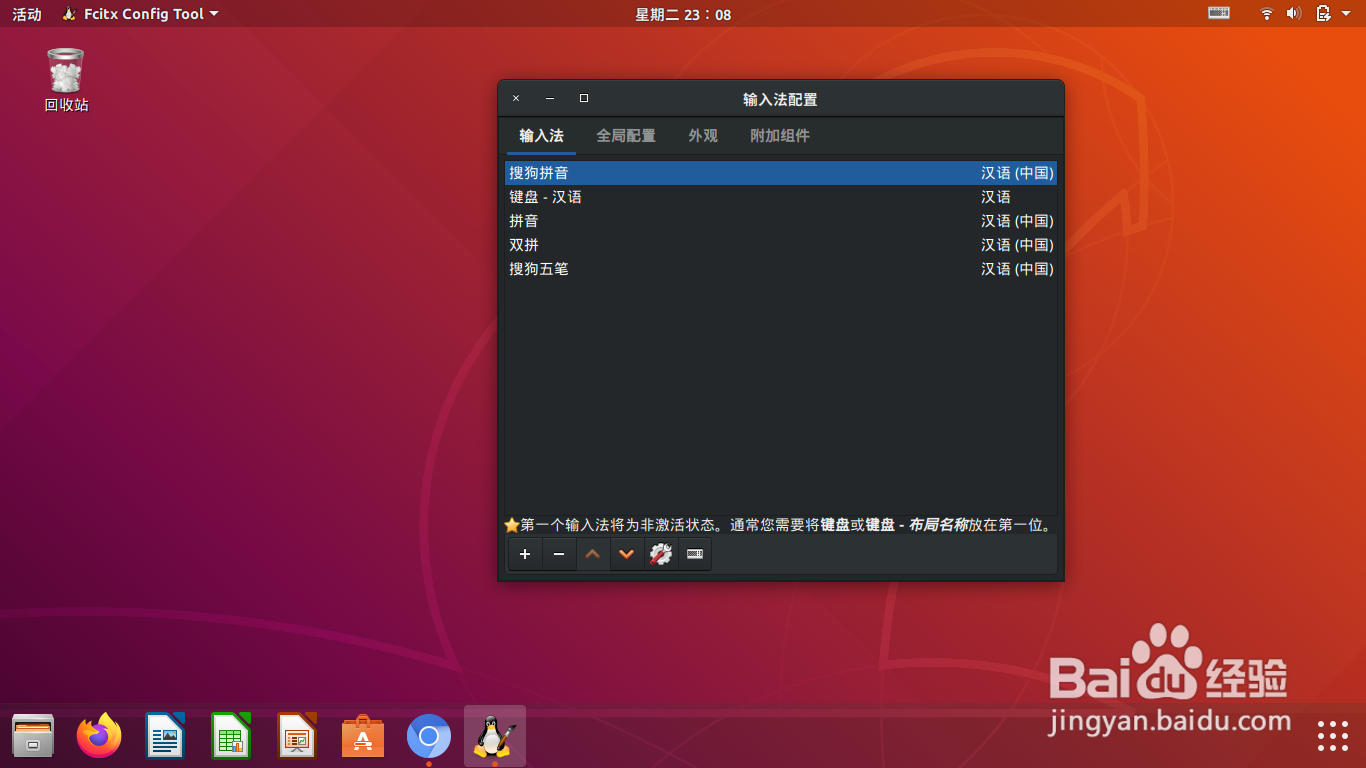Show the applications grid in the dock
1366x768 pixels.
coord(1331,736)
